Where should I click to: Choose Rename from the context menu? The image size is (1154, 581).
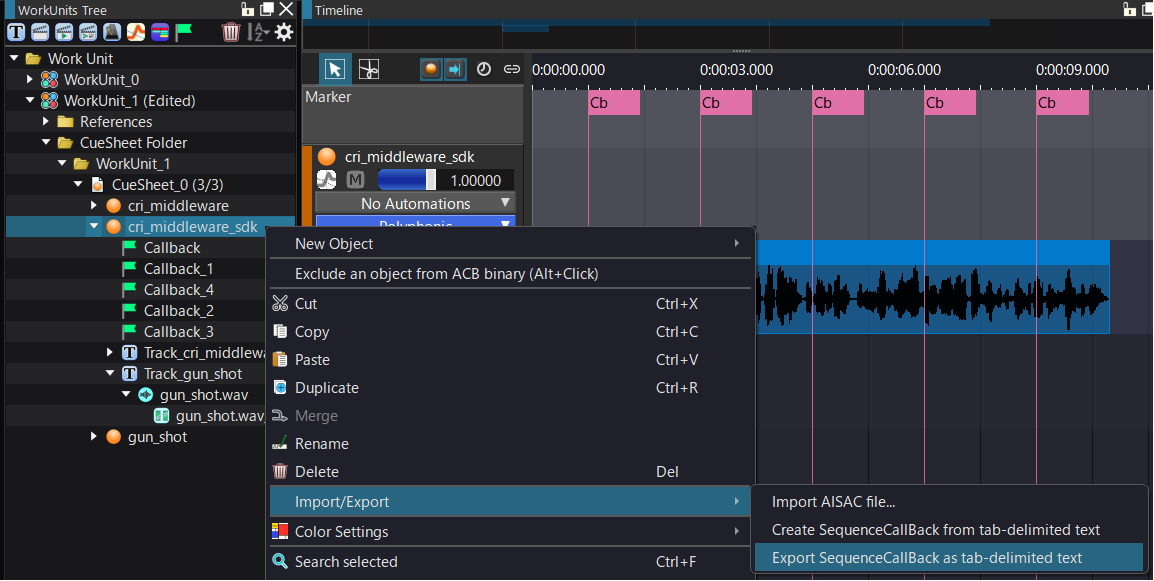[512, 443]
